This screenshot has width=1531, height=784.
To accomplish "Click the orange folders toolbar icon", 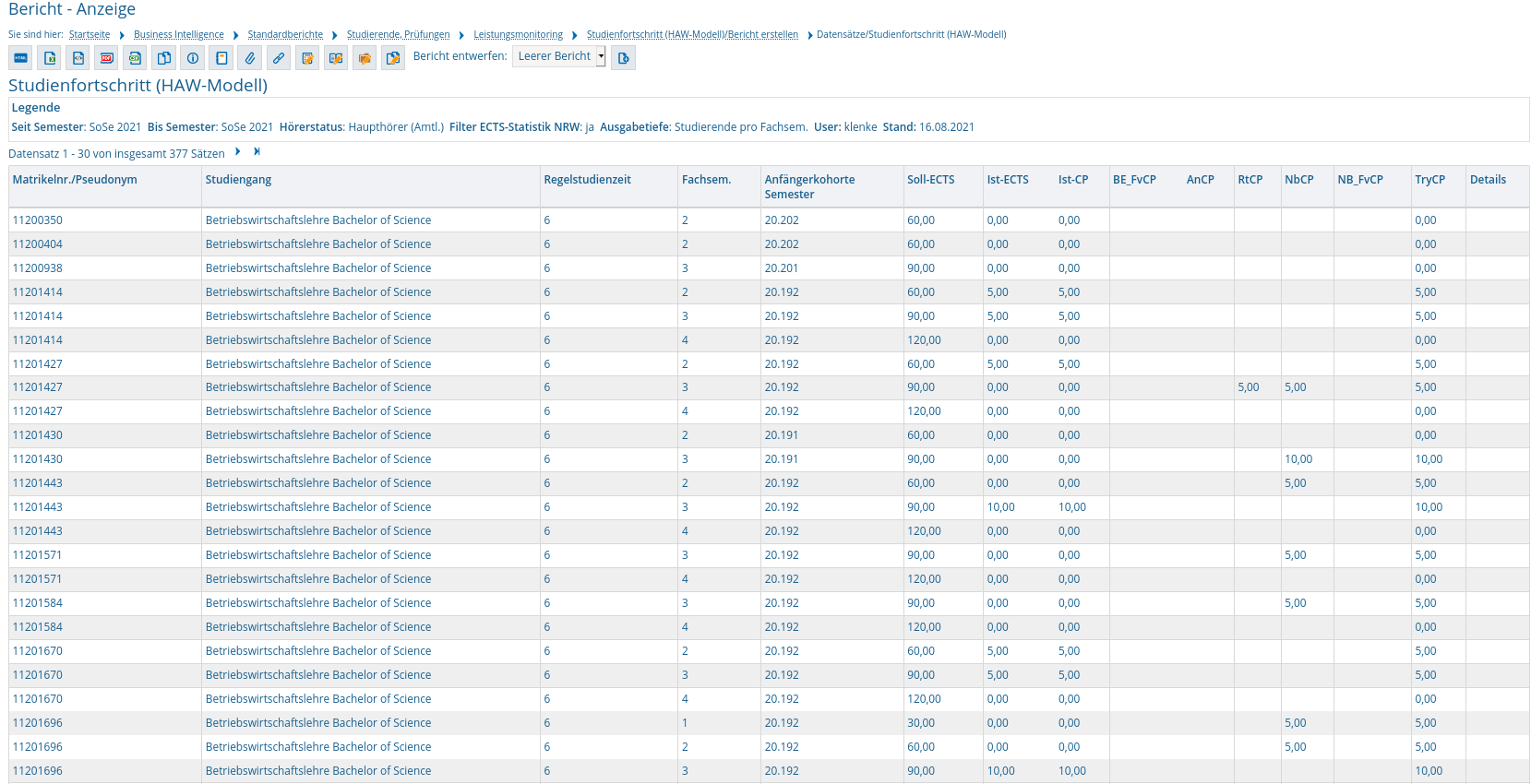I will 364,58.
